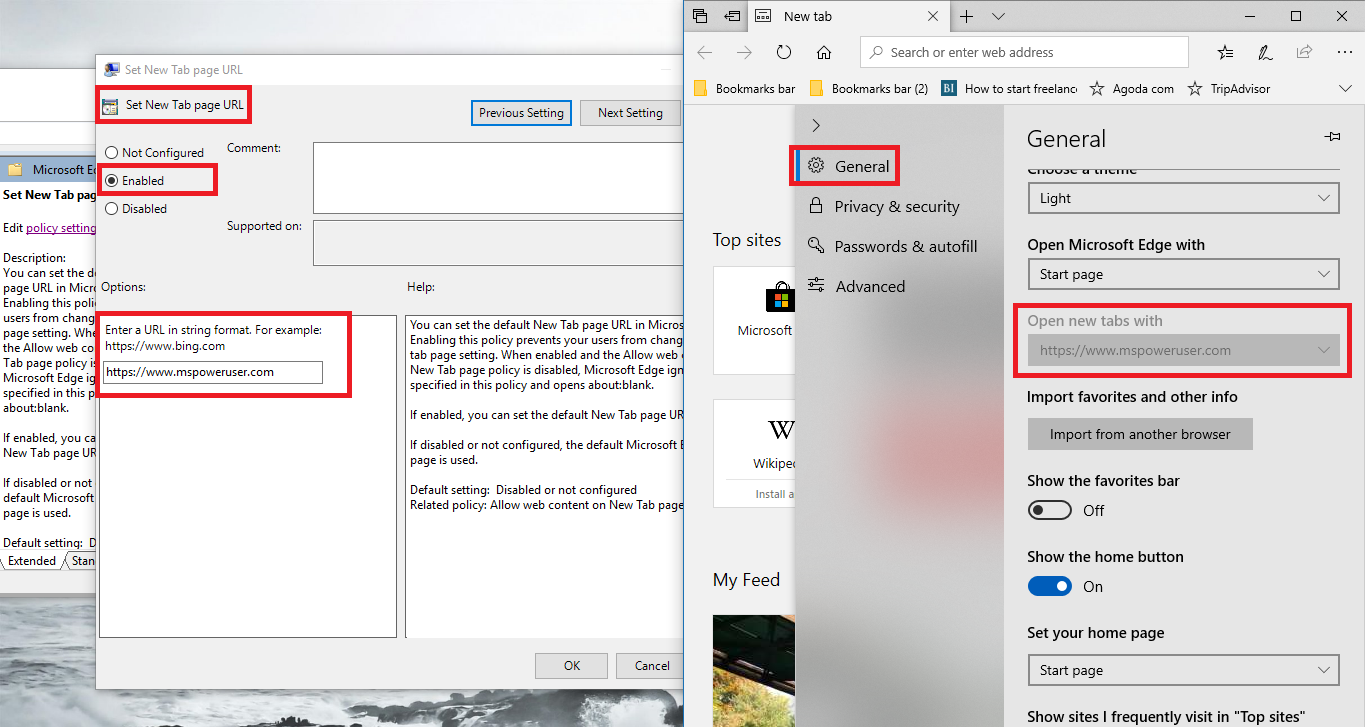Select Passwords & autofill section
The image size is (1365, 727).
point(891,246)
